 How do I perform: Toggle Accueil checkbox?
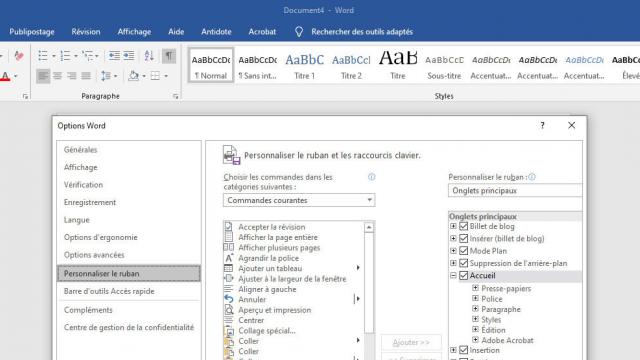[463, 276]
